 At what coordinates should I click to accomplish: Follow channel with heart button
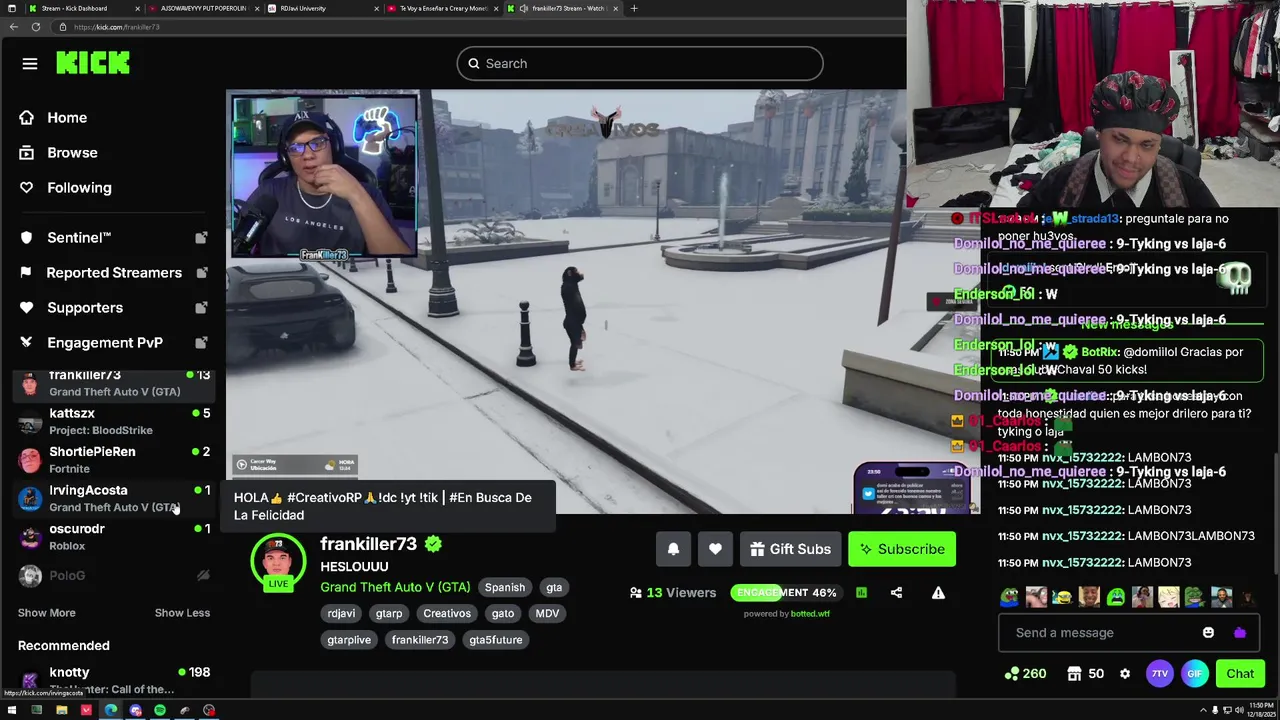715,549
